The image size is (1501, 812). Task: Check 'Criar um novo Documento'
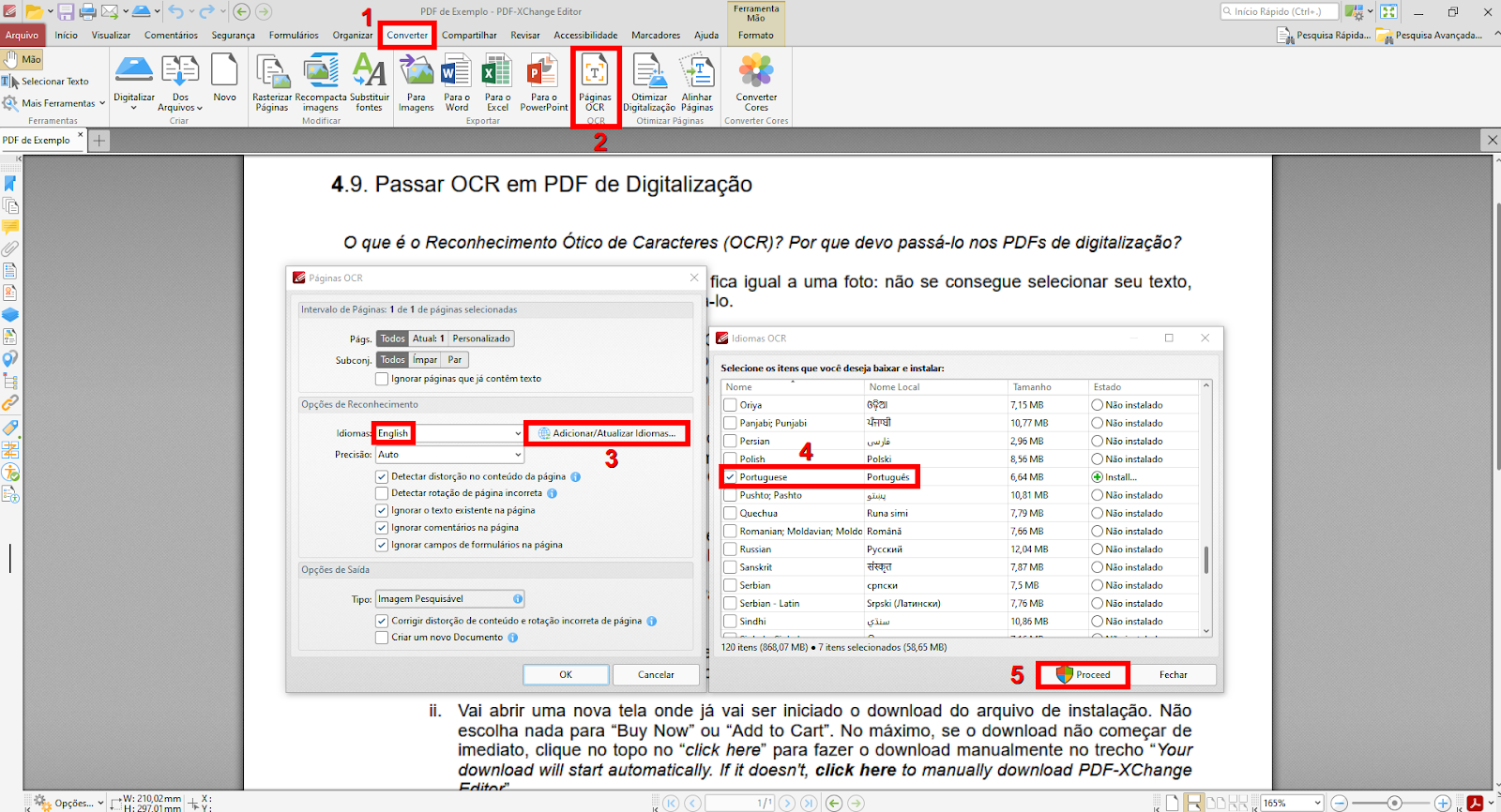[382, 638]
